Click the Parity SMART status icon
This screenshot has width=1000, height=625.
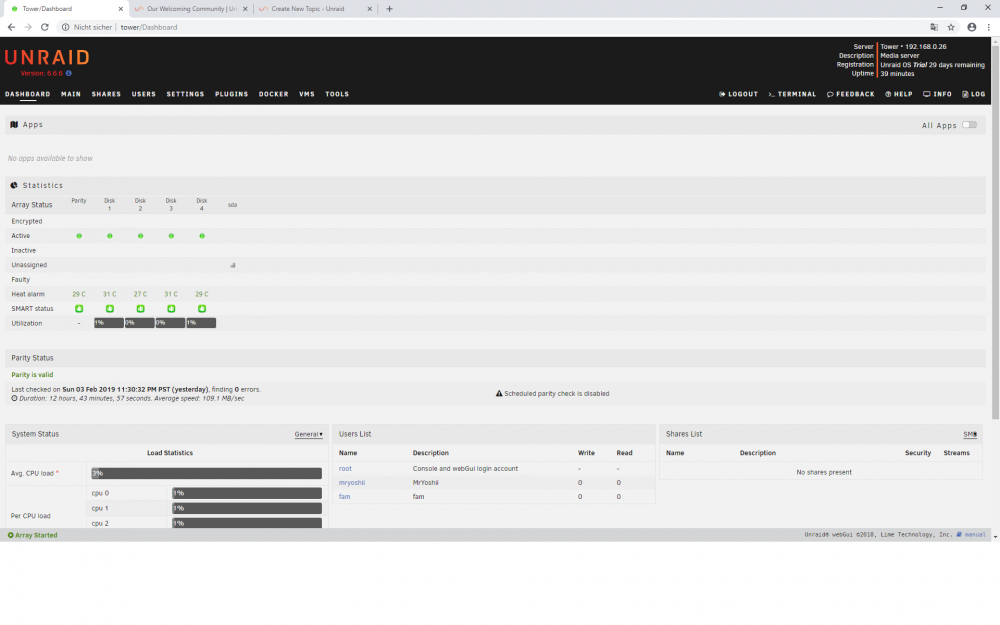79,309
